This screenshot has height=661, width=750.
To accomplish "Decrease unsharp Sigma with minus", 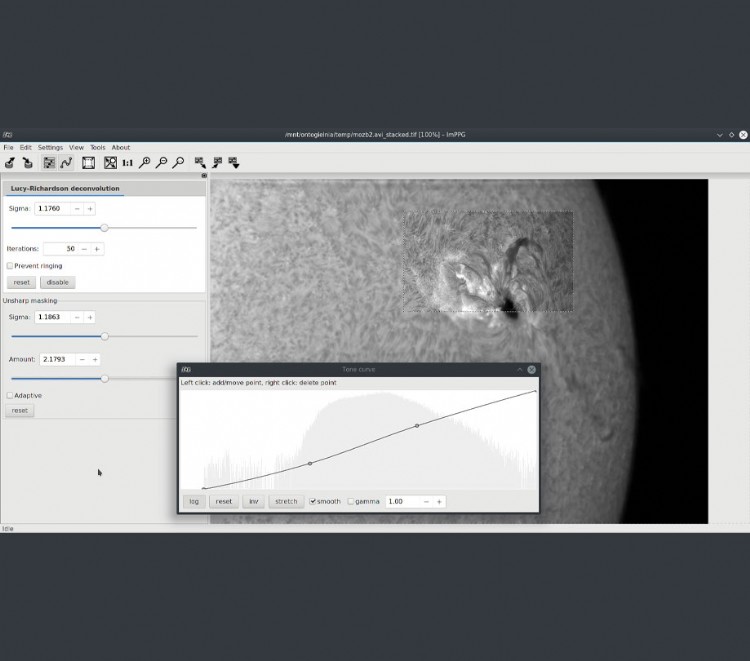I will (x=77, y=317).
